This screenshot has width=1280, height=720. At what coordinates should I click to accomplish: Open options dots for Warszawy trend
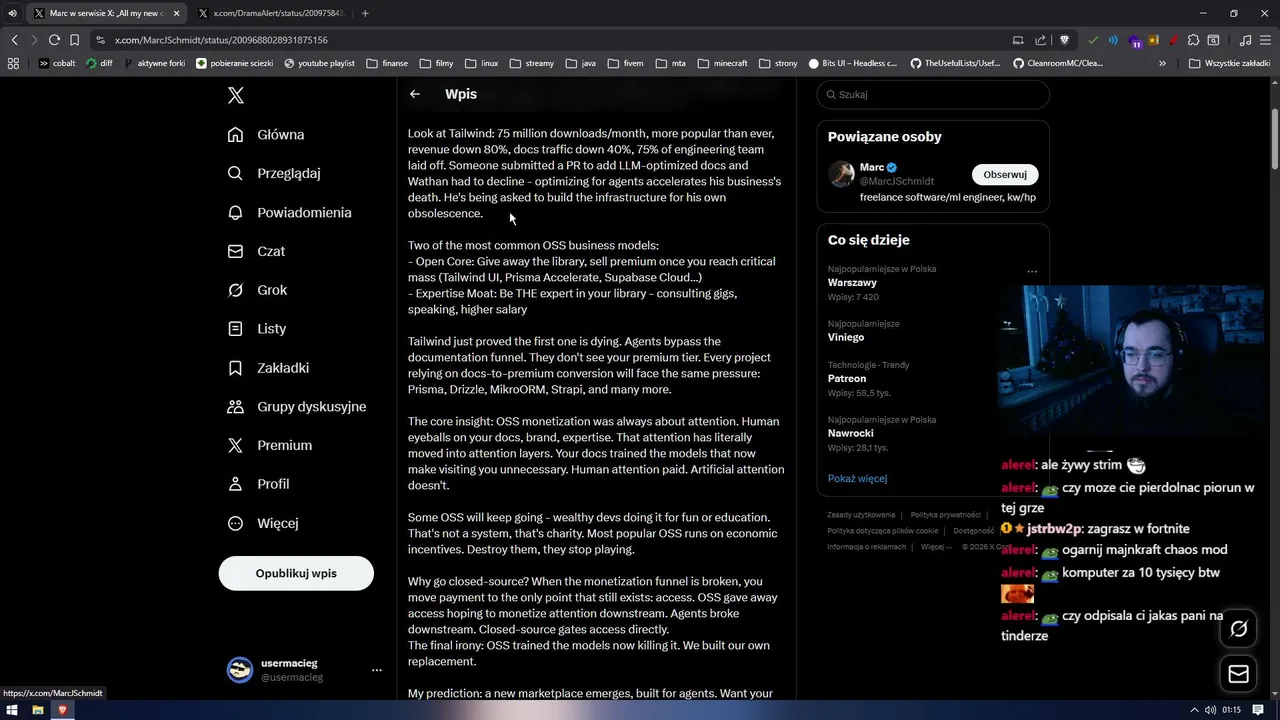click(x=1032, y=271)
